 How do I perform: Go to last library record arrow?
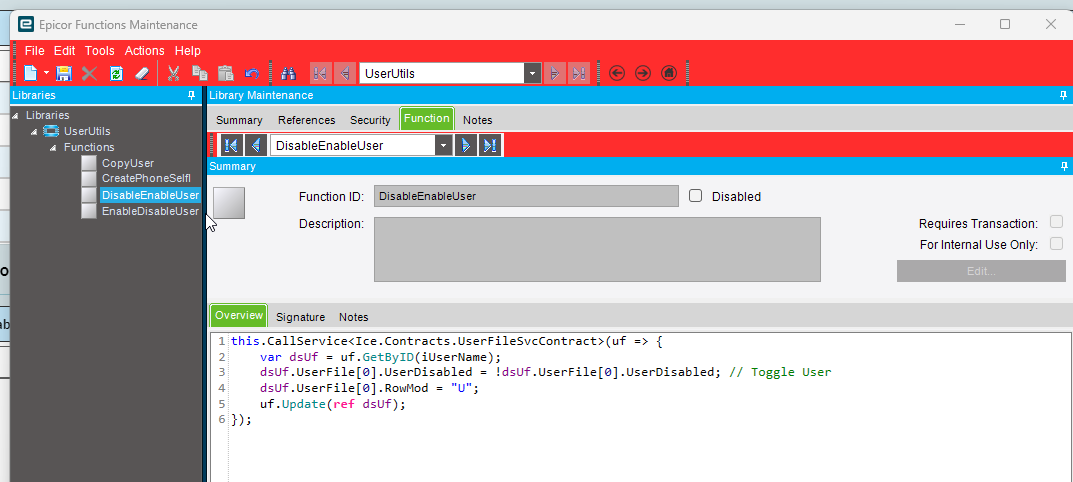pyautogui.click(x=579, y=73)
